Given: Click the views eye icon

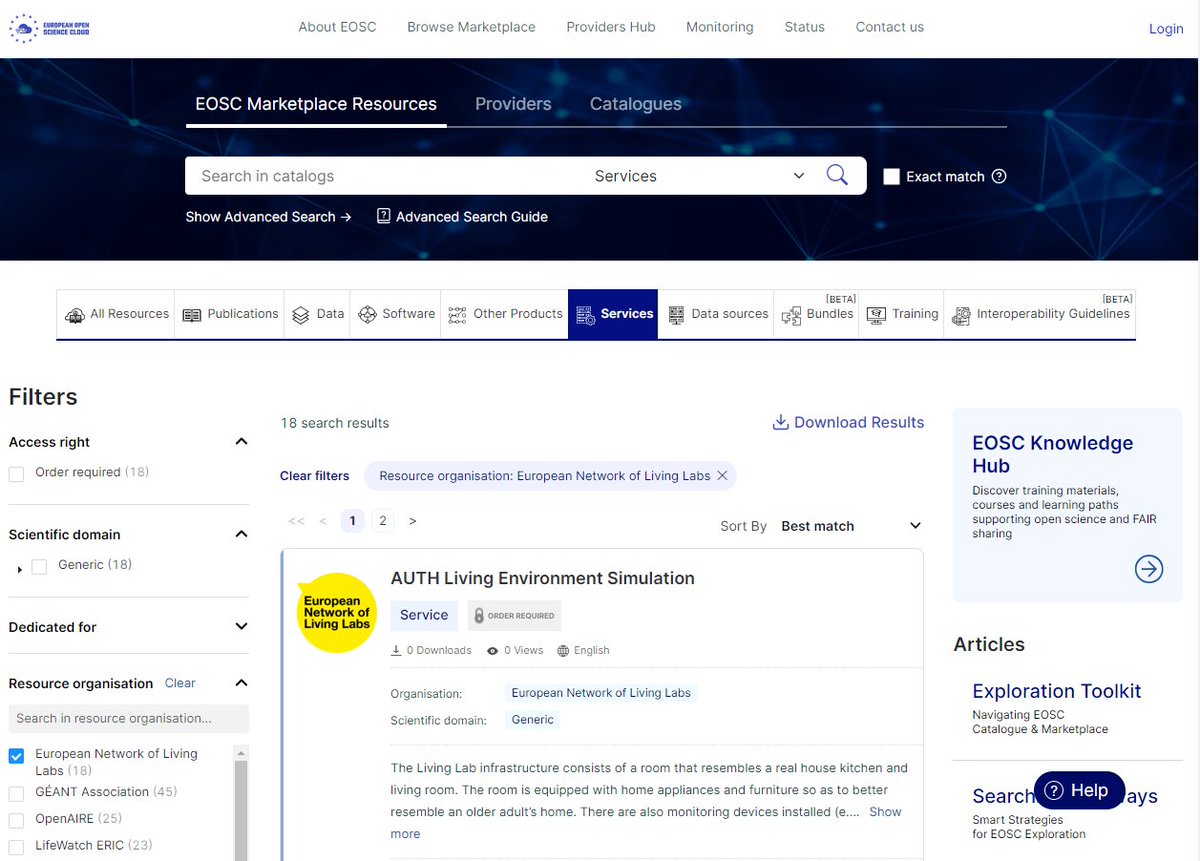Looking at the screenshot, I should pos(493,651).
